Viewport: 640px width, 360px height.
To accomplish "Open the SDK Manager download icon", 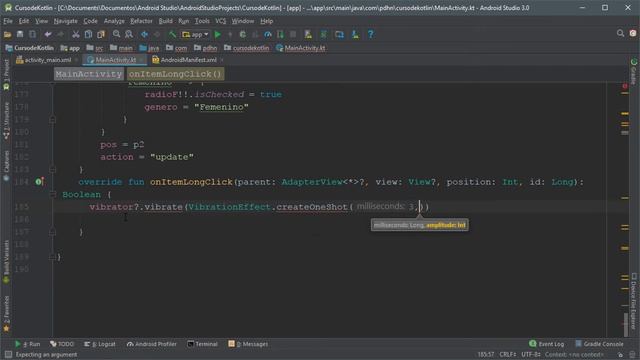I will (356, 35).
